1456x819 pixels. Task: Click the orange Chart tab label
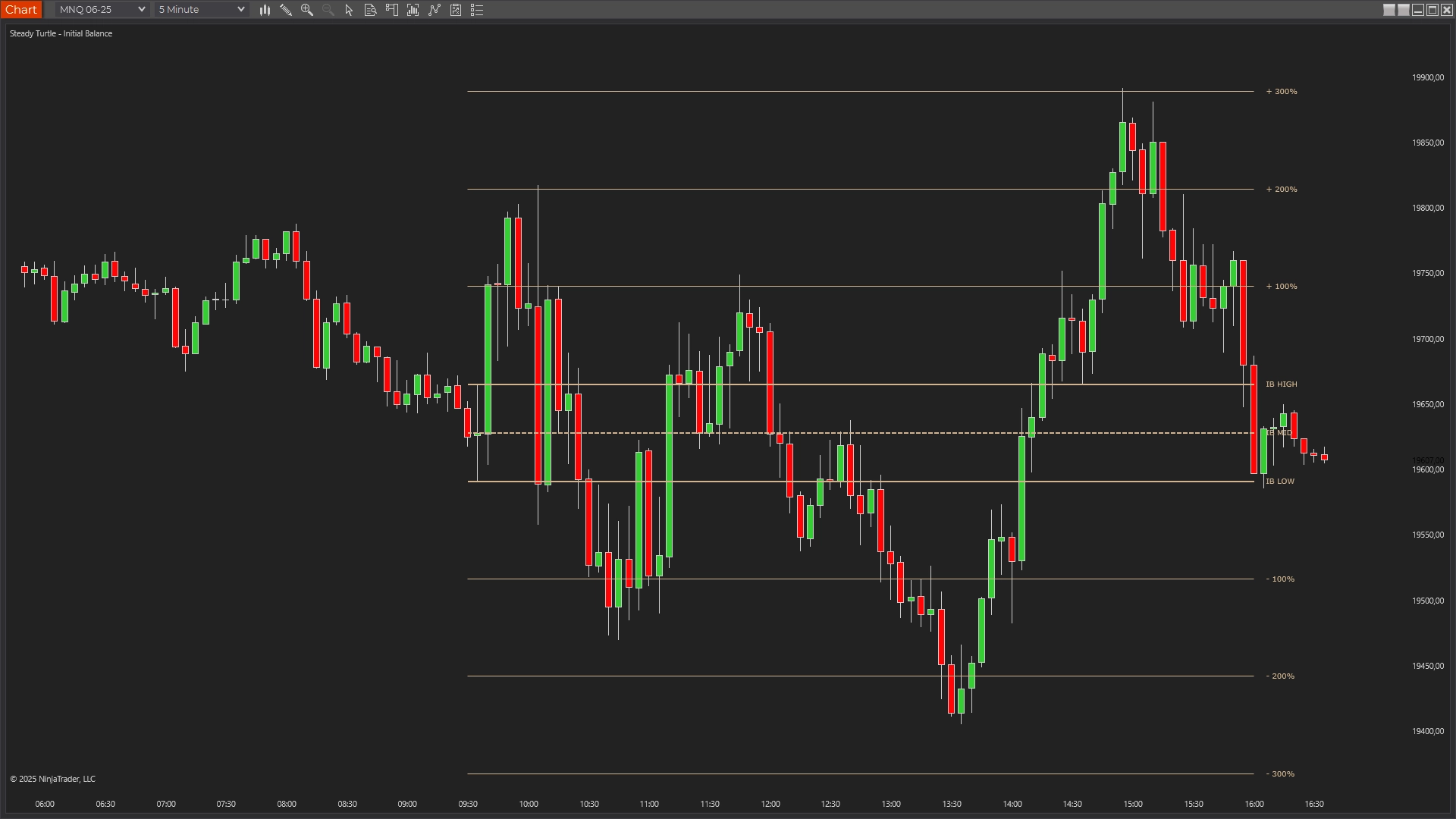21,10
